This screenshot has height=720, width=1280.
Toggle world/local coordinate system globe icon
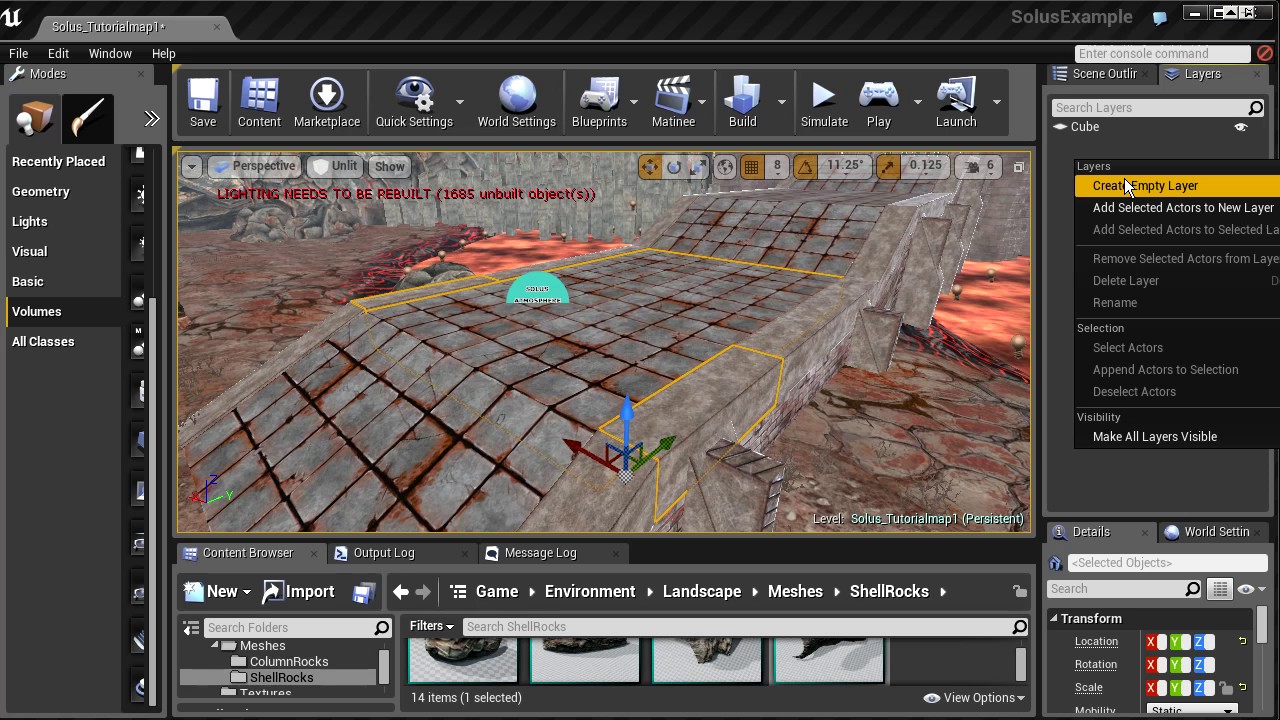pos(726,167)
